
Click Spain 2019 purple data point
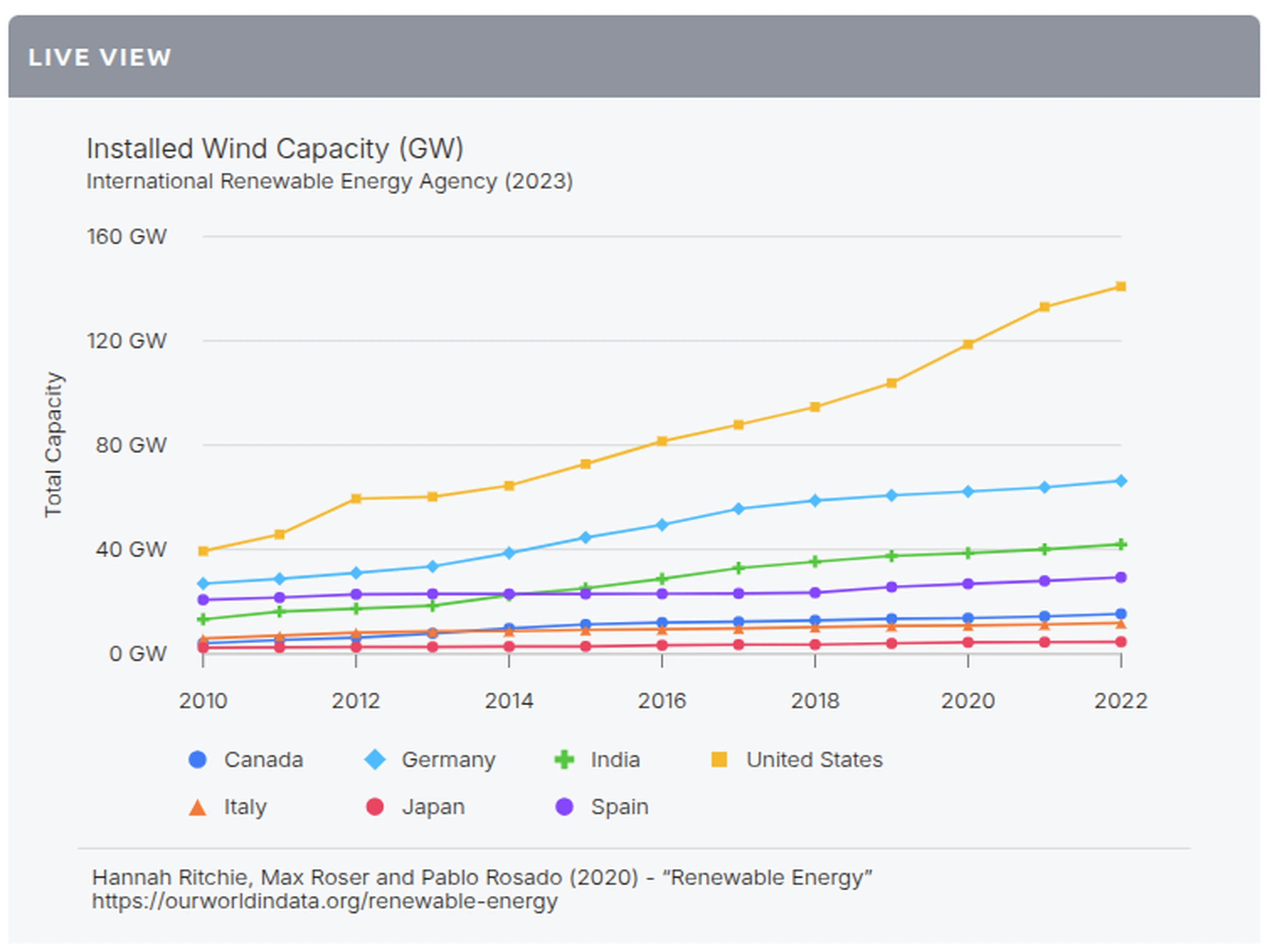pos(891,587)
